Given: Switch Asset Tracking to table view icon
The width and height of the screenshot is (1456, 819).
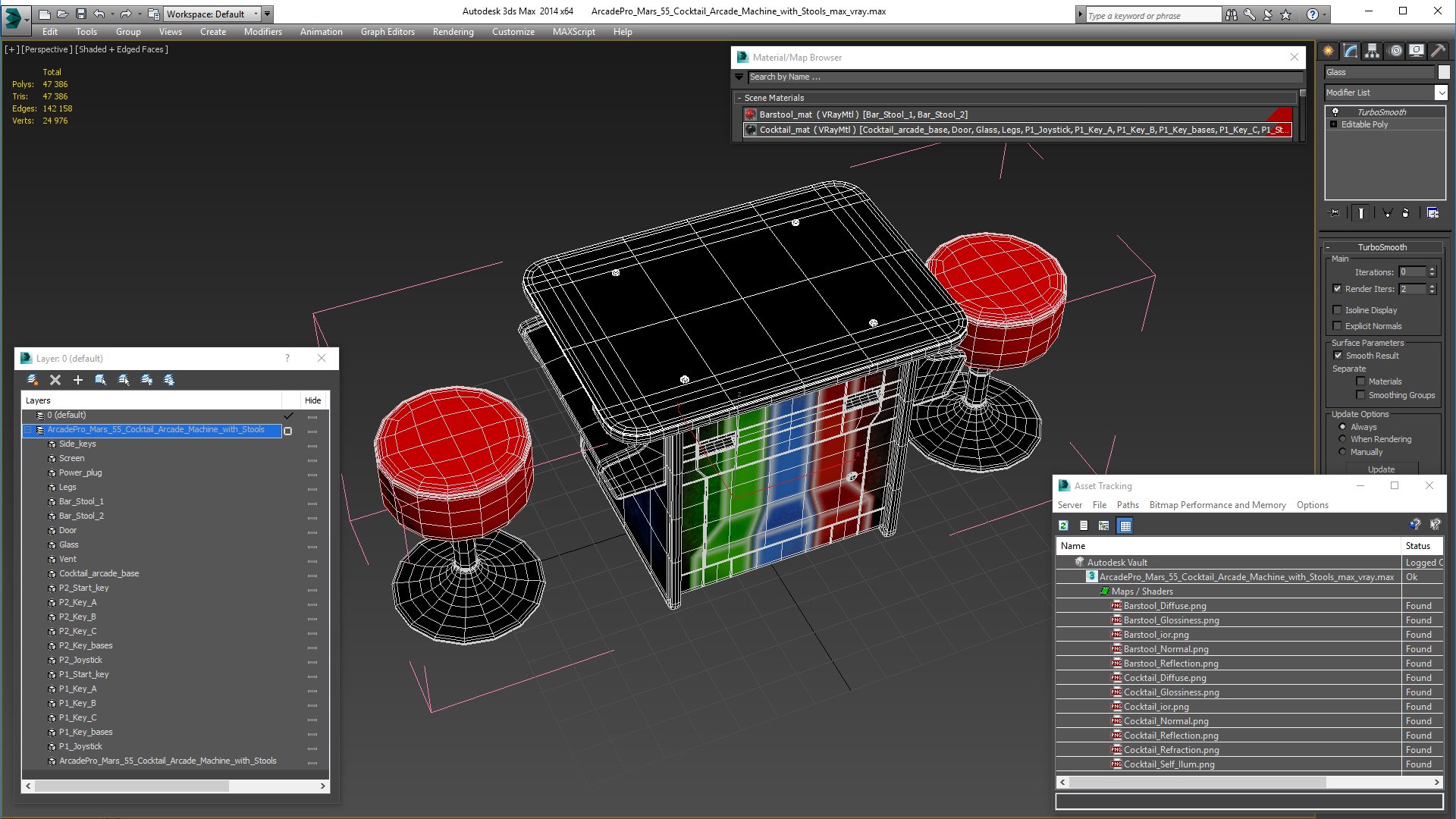Looking at the screenshot, I should click(1125, 526).
